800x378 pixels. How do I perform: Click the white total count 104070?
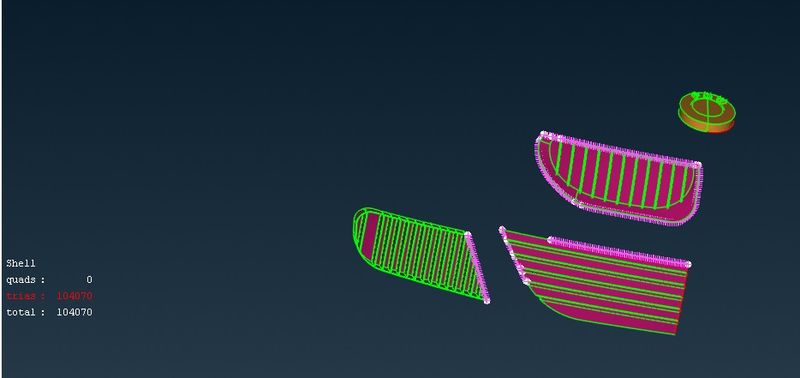74,312
